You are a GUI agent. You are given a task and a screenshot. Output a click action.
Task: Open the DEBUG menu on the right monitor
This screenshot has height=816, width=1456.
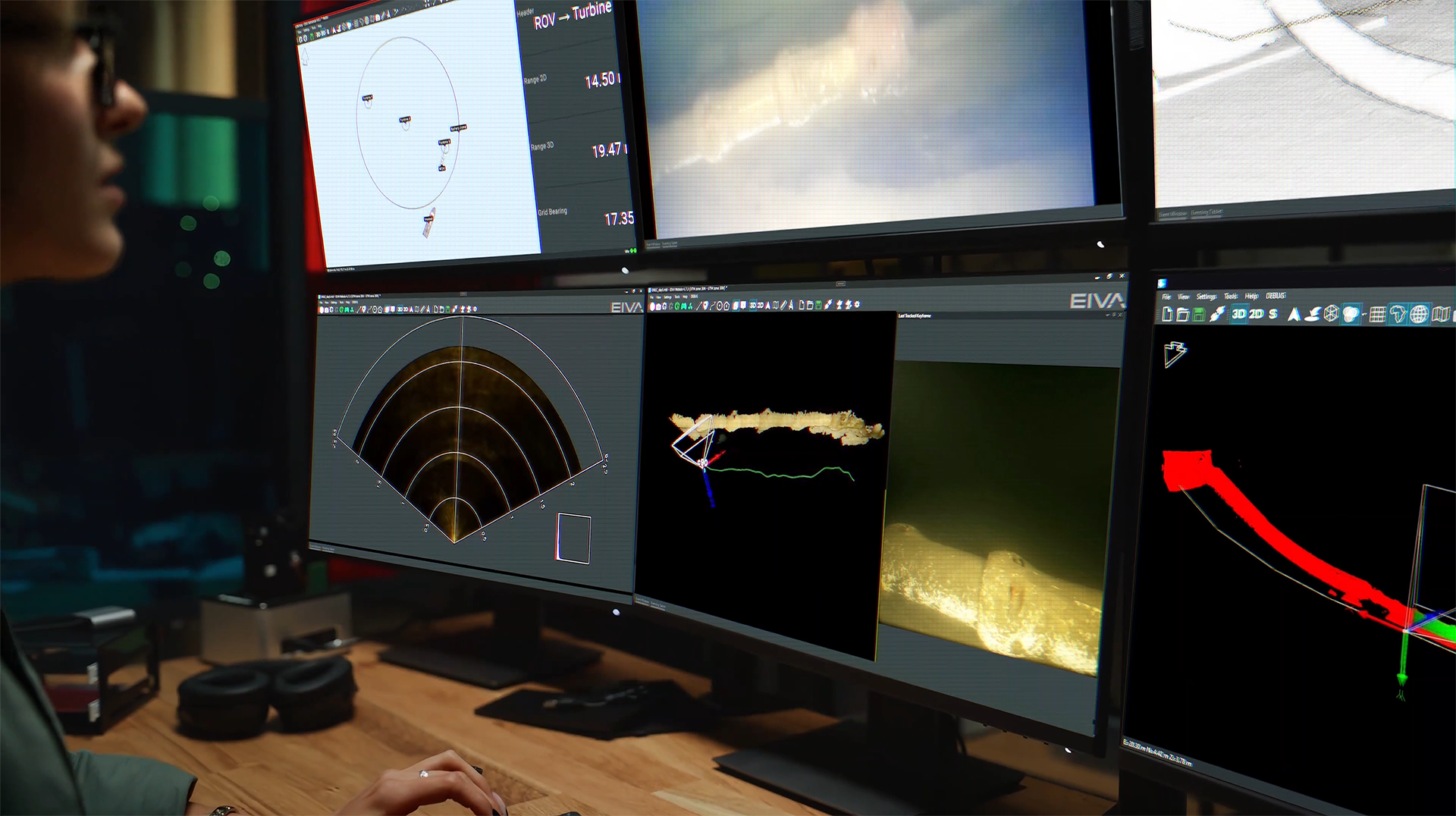pyautogui.click(x=1275, y=295)
